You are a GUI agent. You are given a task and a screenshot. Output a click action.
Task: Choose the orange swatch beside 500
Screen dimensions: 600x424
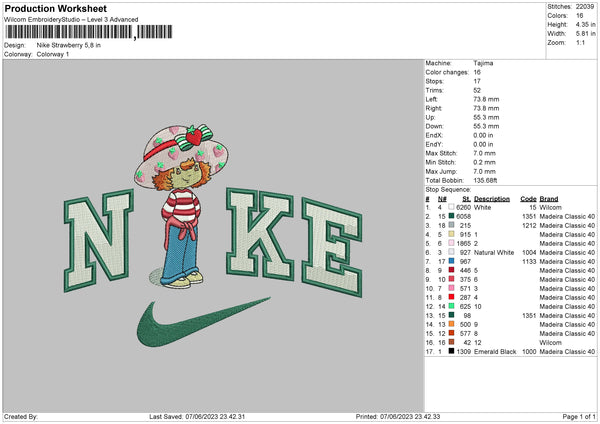pyautogui.click(x=451, y=324)
